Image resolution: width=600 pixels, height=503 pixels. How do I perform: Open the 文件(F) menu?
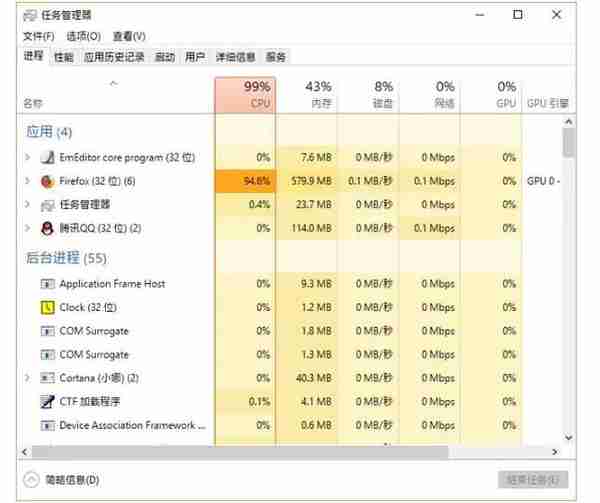[x=39, y=36]
